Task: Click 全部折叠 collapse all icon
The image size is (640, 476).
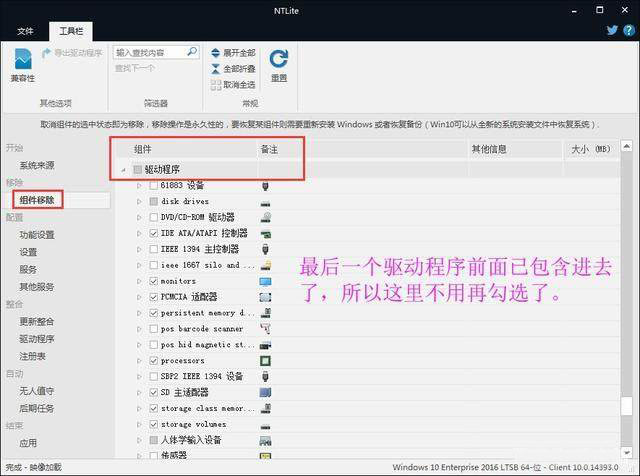Action: click(216, 69)
